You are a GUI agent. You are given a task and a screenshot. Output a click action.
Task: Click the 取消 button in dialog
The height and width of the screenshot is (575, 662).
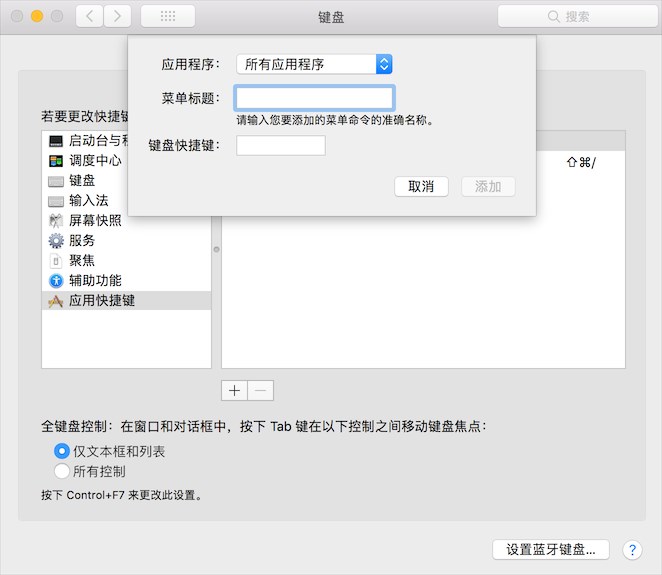421,187
